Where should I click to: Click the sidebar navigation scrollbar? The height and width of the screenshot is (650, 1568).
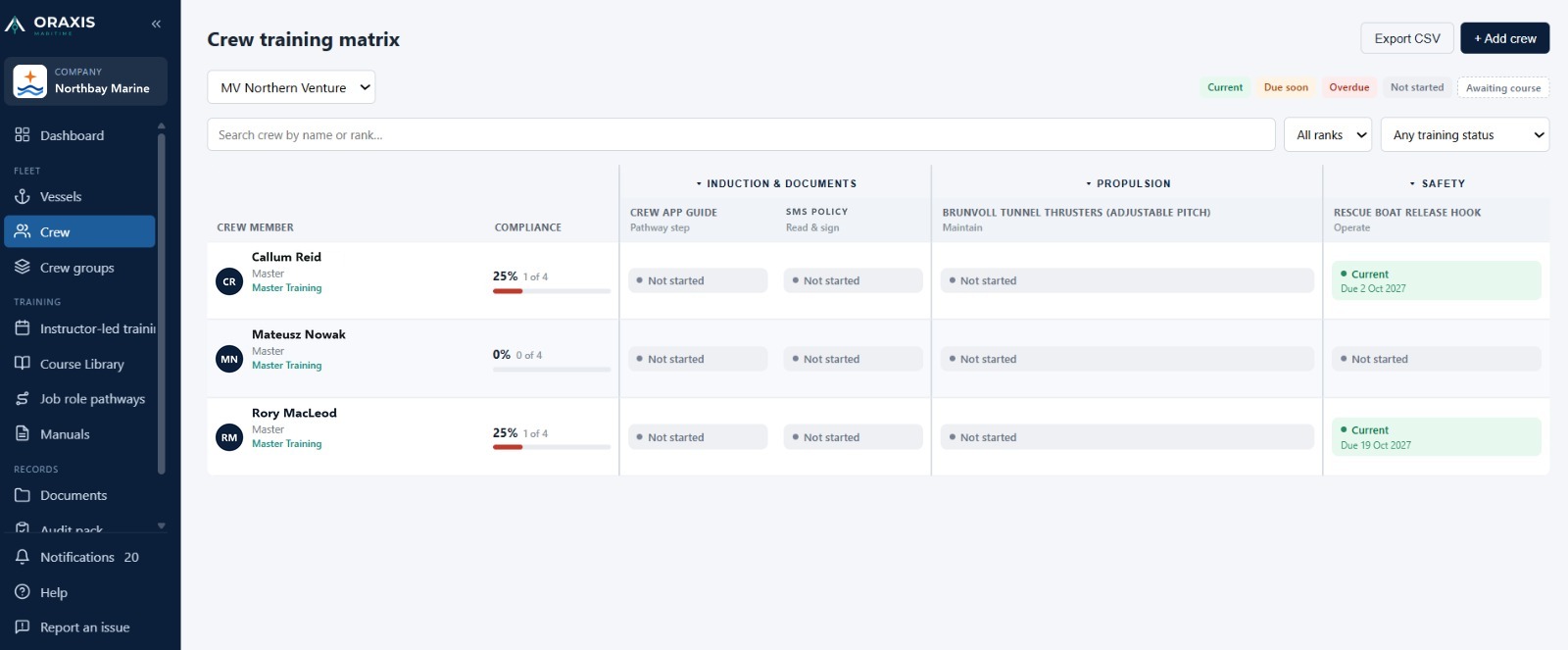pos(162,304)
